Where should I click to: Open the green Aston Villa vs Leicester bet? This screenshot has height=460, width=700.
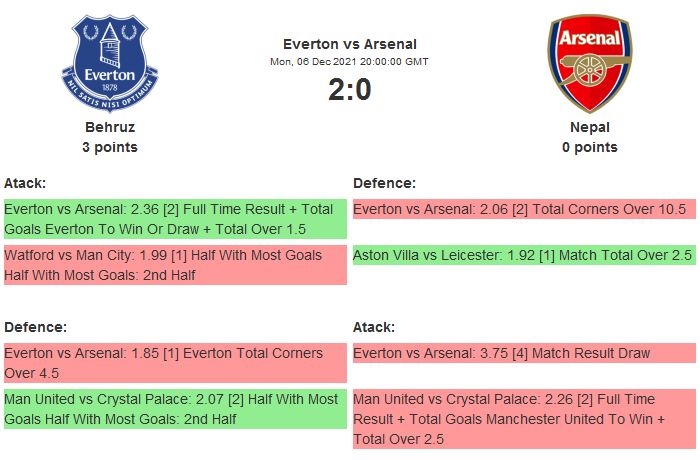click(x=523, y=255)
